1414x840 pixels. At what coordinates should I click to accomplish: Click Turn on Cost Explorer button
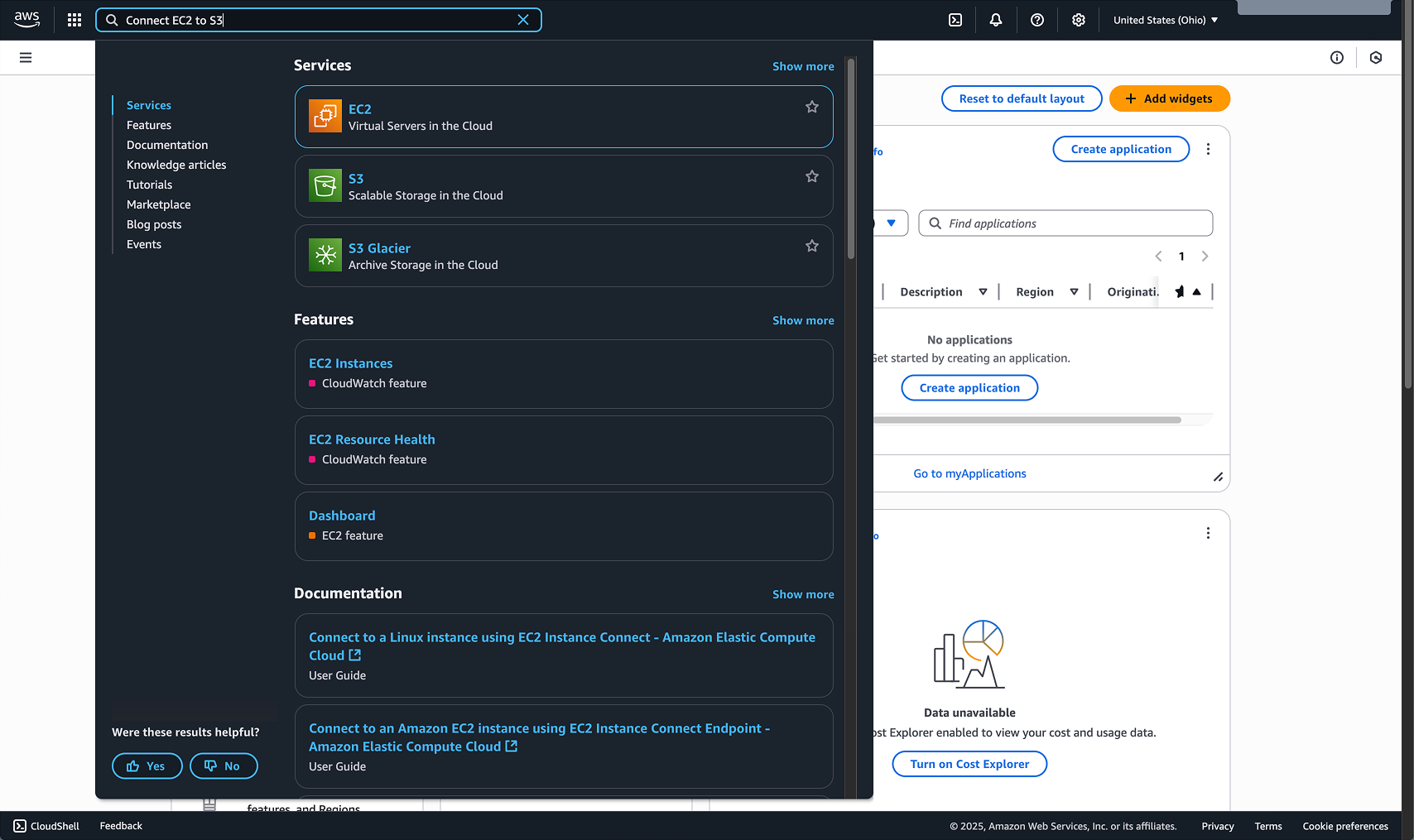click(x=969, y=764)
